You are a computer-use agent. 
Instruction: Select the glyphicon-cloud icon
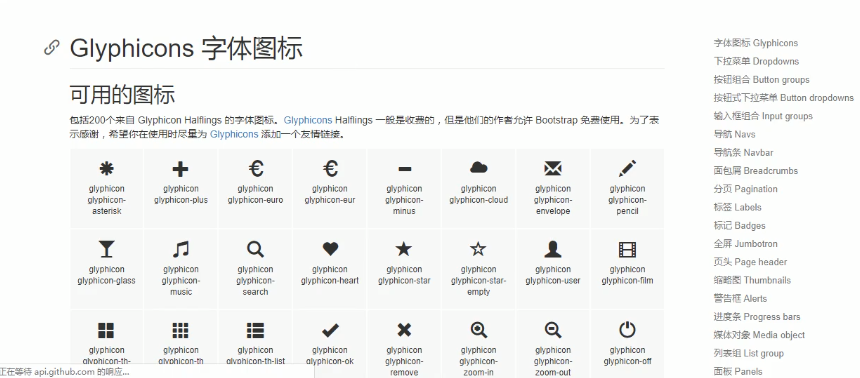pyautogui.click(x=479, y=167)
